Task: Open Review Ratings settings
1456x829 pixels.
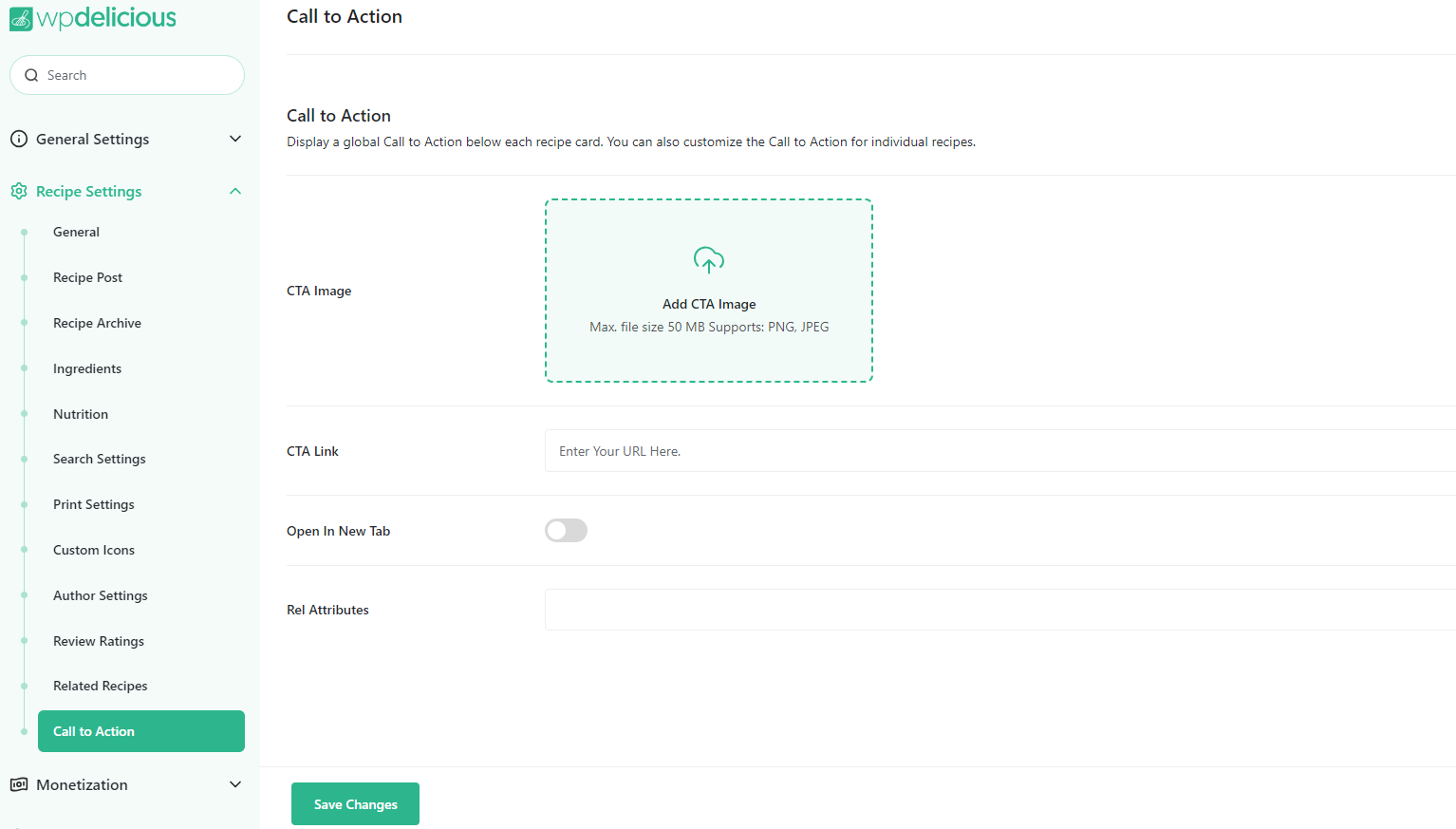Action: coord(99,641)
